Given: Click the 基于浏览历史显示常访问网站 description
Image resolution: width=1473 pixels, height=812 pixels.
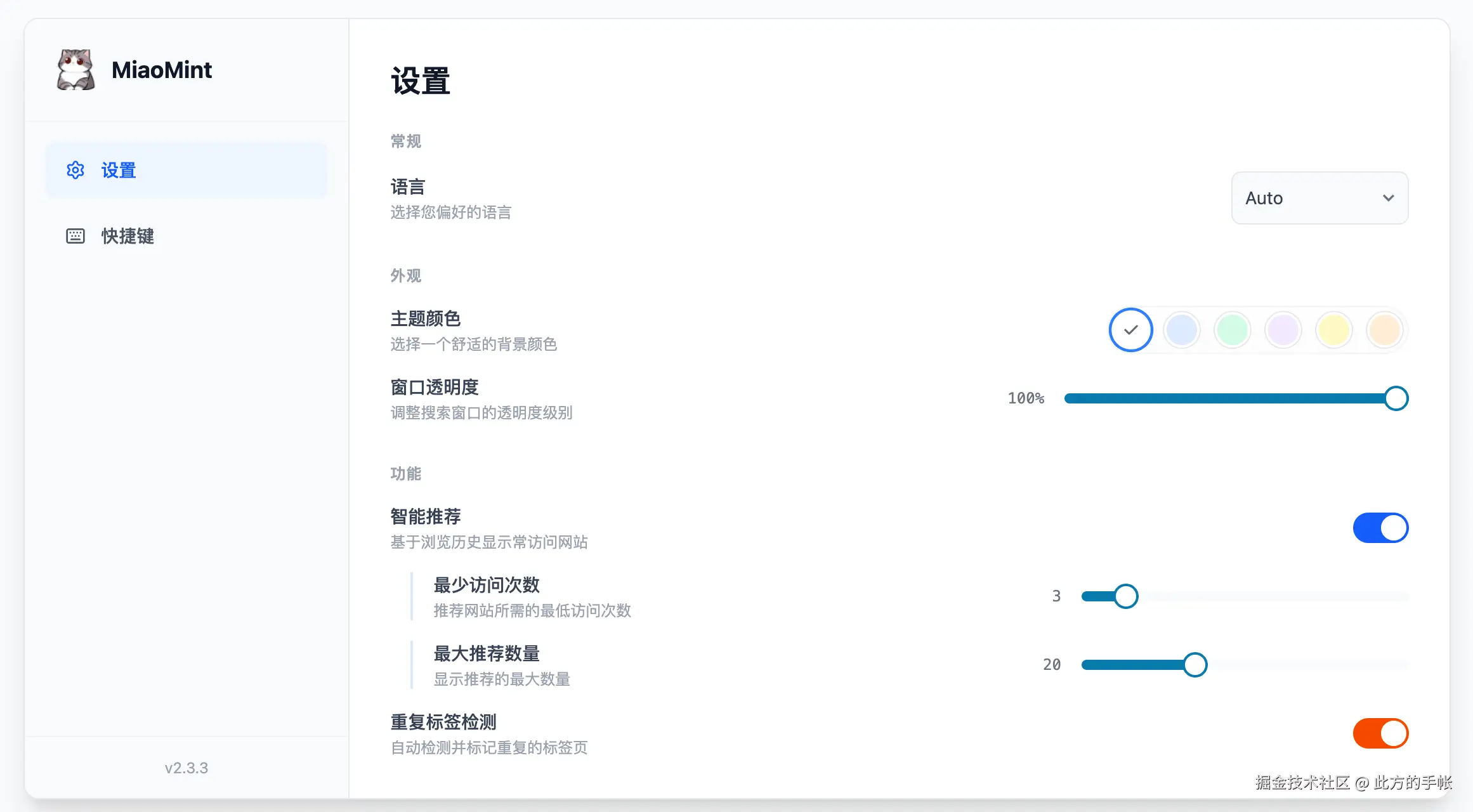Looking at the screenshot, I should coord(489,542).
